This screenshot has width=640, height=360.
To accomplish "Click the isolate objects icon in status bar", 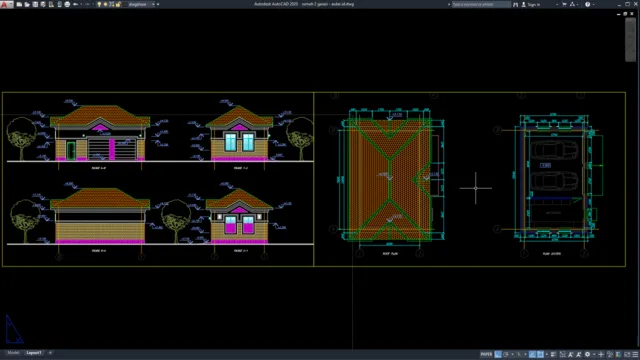I will (610, 354).
